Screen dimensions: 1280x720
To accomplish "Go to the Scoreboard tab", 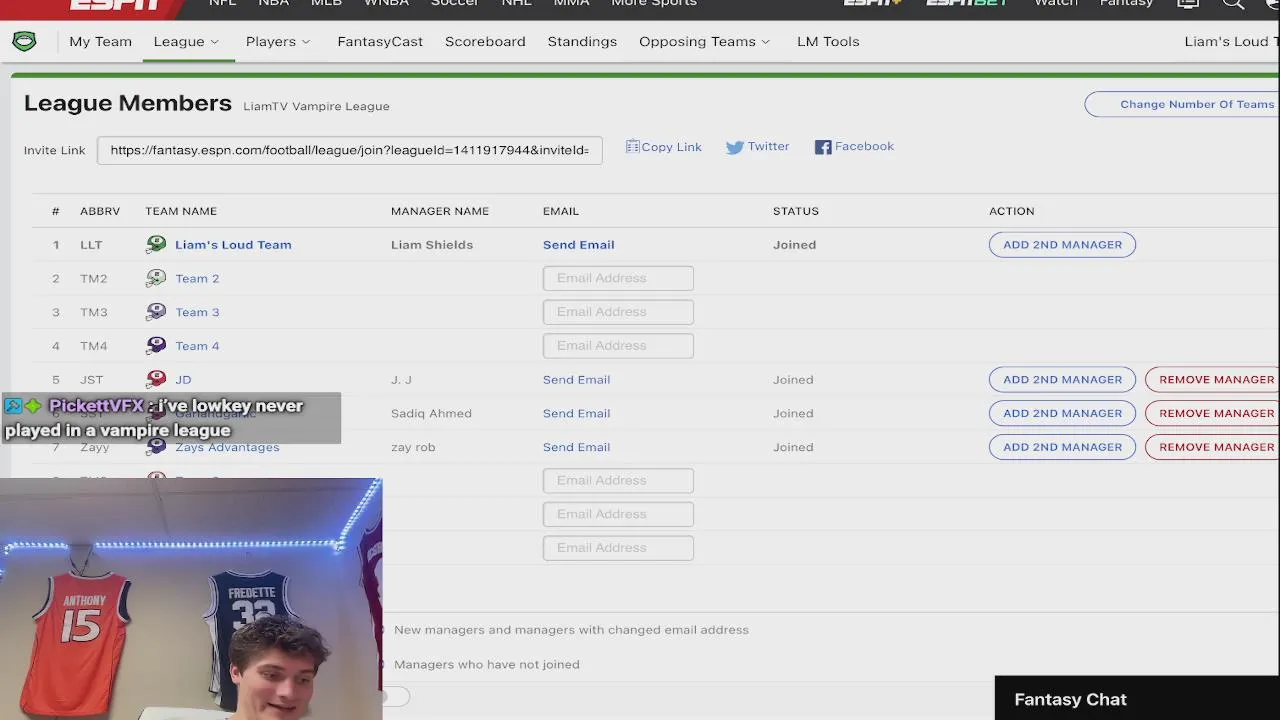I will click(485, 41).
